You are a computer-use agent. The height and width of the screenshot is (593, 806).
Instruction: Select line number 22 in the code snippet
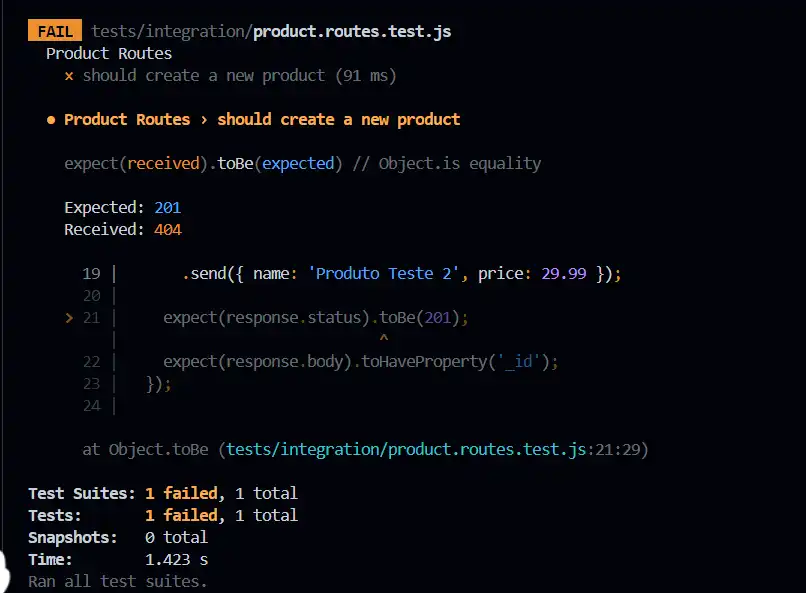92,362
